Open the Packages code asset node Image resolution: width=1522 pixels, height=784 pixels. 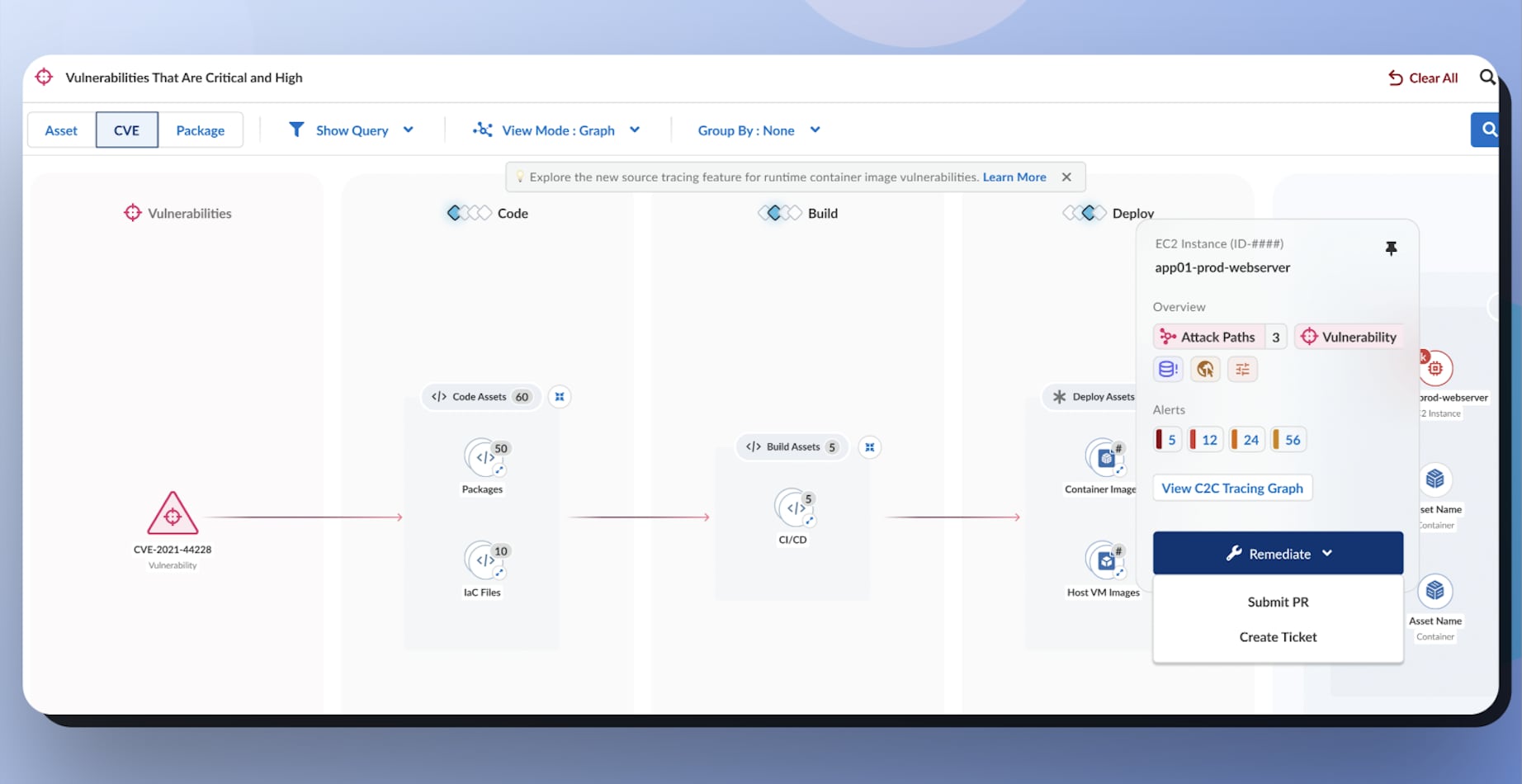pyautogui.click(x=484, y=457)
